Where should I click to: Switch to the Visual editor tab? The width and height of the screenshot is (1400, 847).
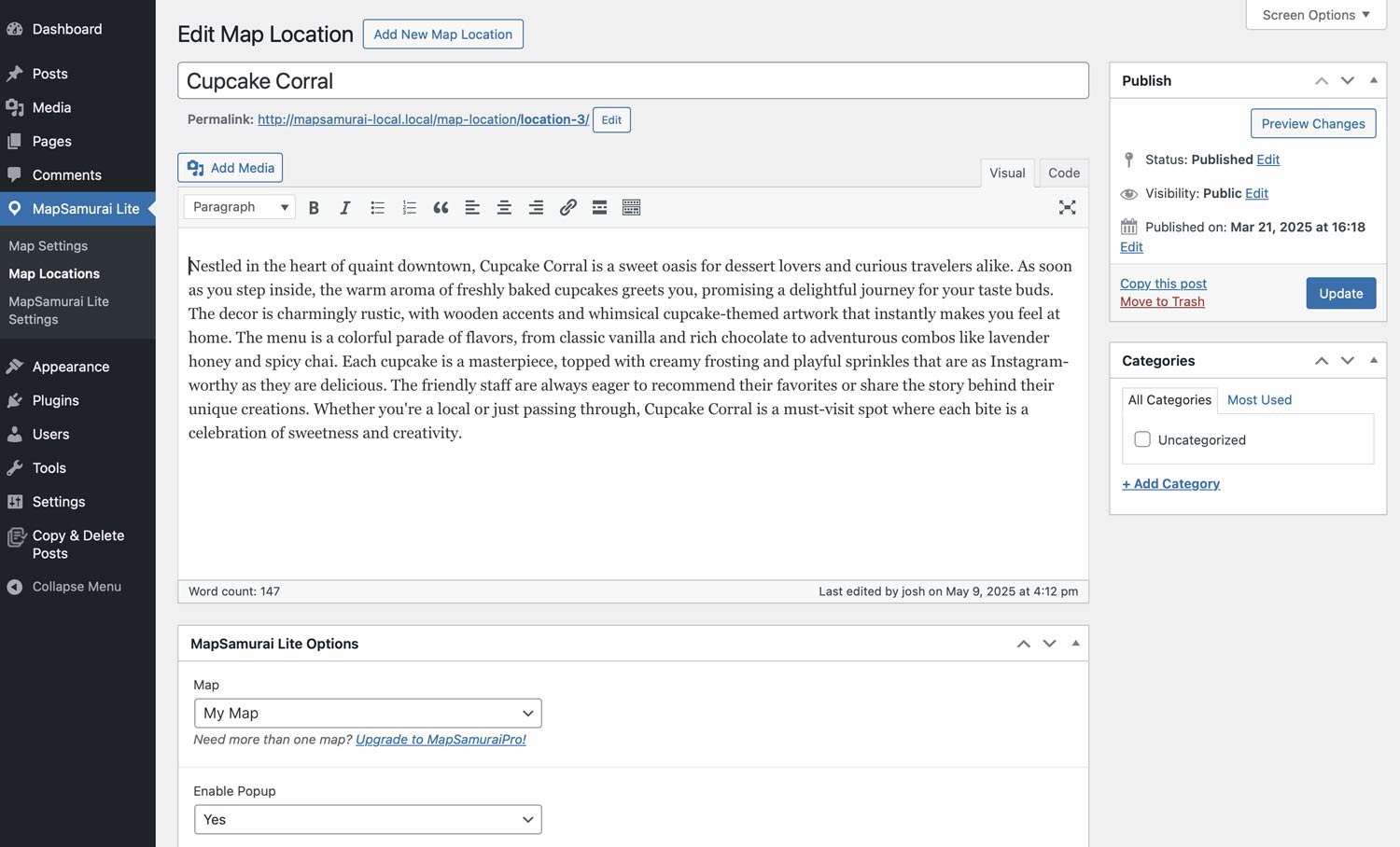pyautogui.click(x=1007, y=173)
